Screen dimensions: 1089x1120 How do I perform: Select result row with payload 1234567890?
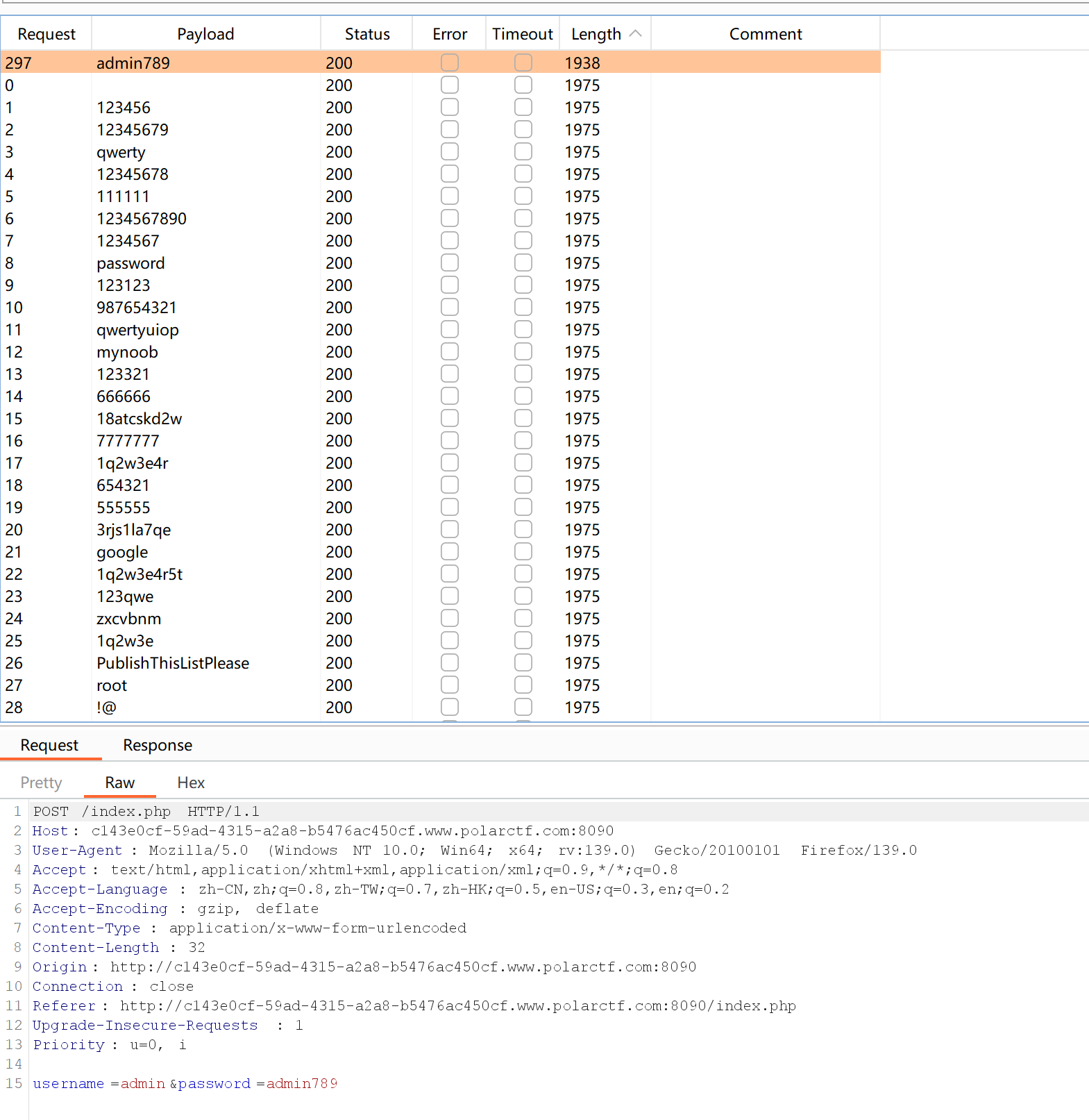point(440,218)
